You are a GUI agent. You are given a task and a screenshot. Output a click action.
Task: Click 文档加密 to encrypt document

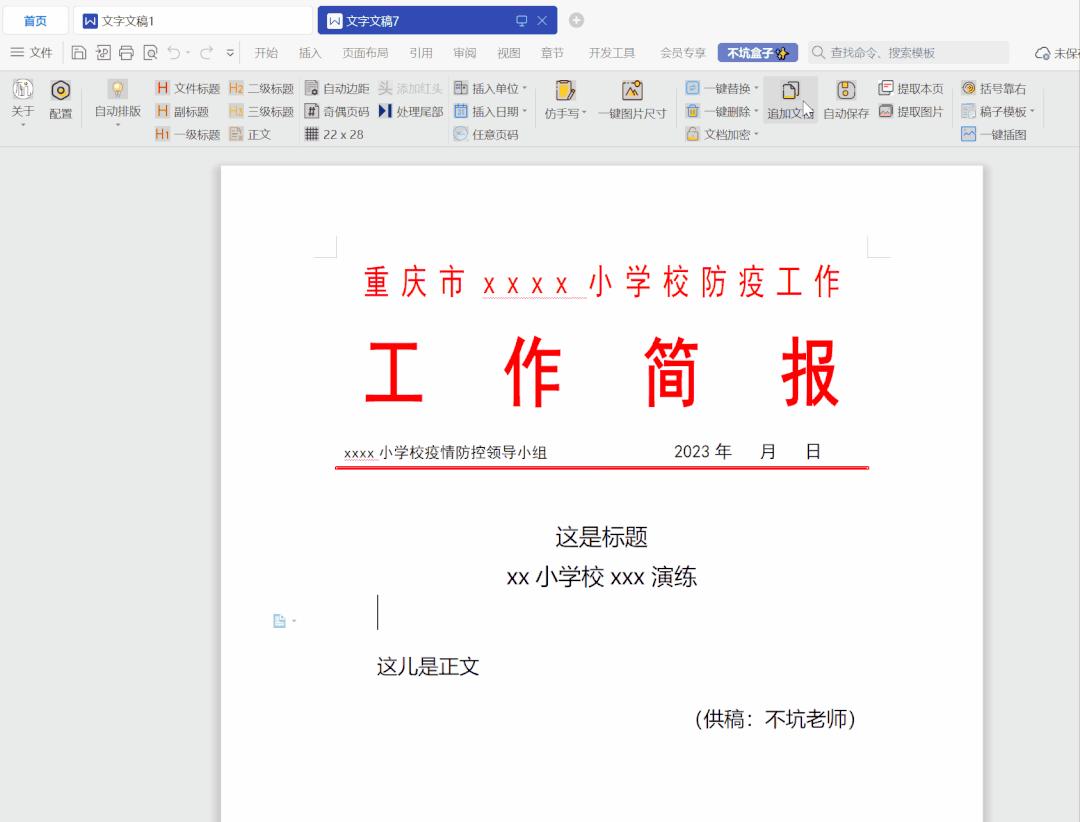[720, 133]
